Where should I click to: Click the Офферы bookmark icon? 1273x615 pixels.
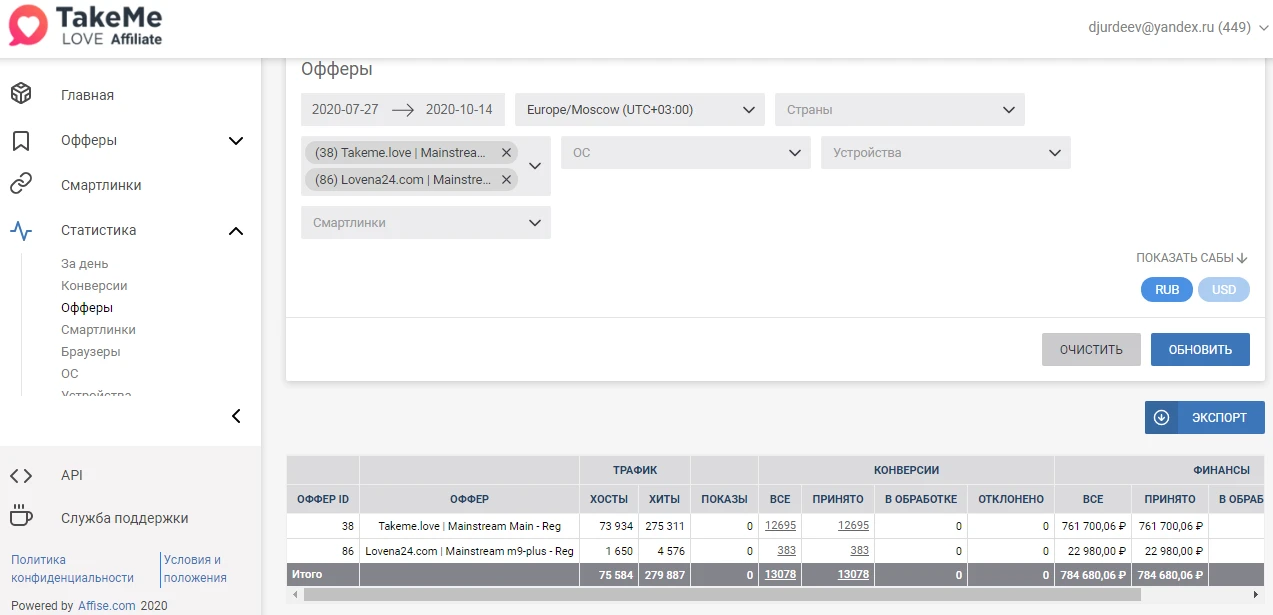point(21,140)
